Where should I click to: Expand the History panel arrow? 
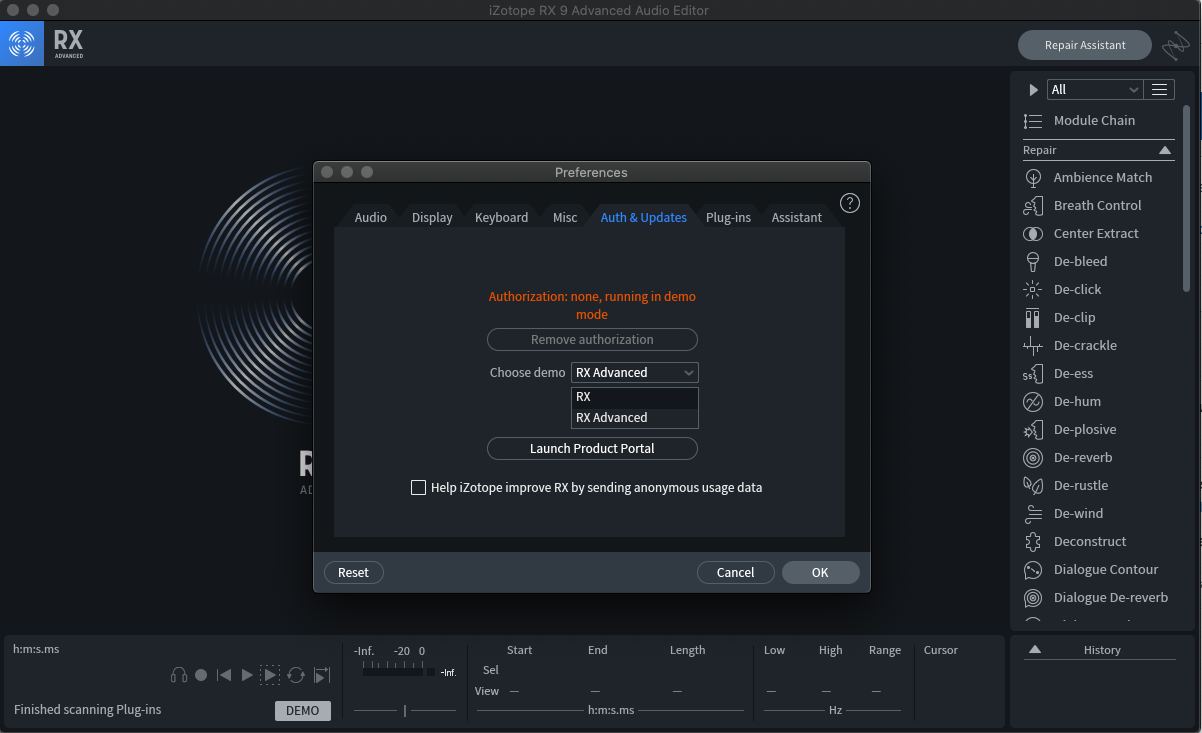[x=1035, y=650]
